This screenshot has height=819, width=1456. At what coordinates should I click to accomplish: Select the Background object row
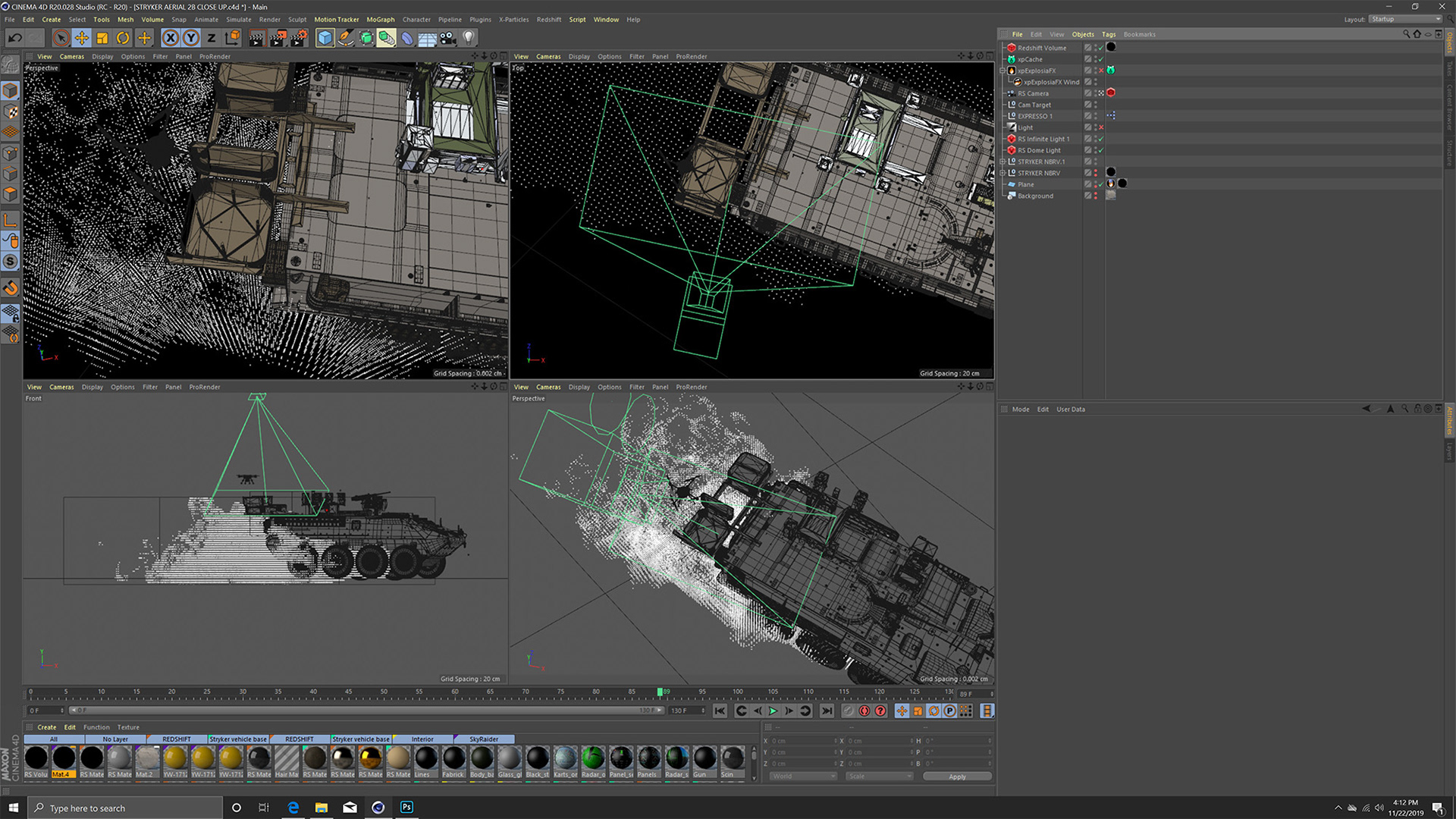pos(1035,196)
